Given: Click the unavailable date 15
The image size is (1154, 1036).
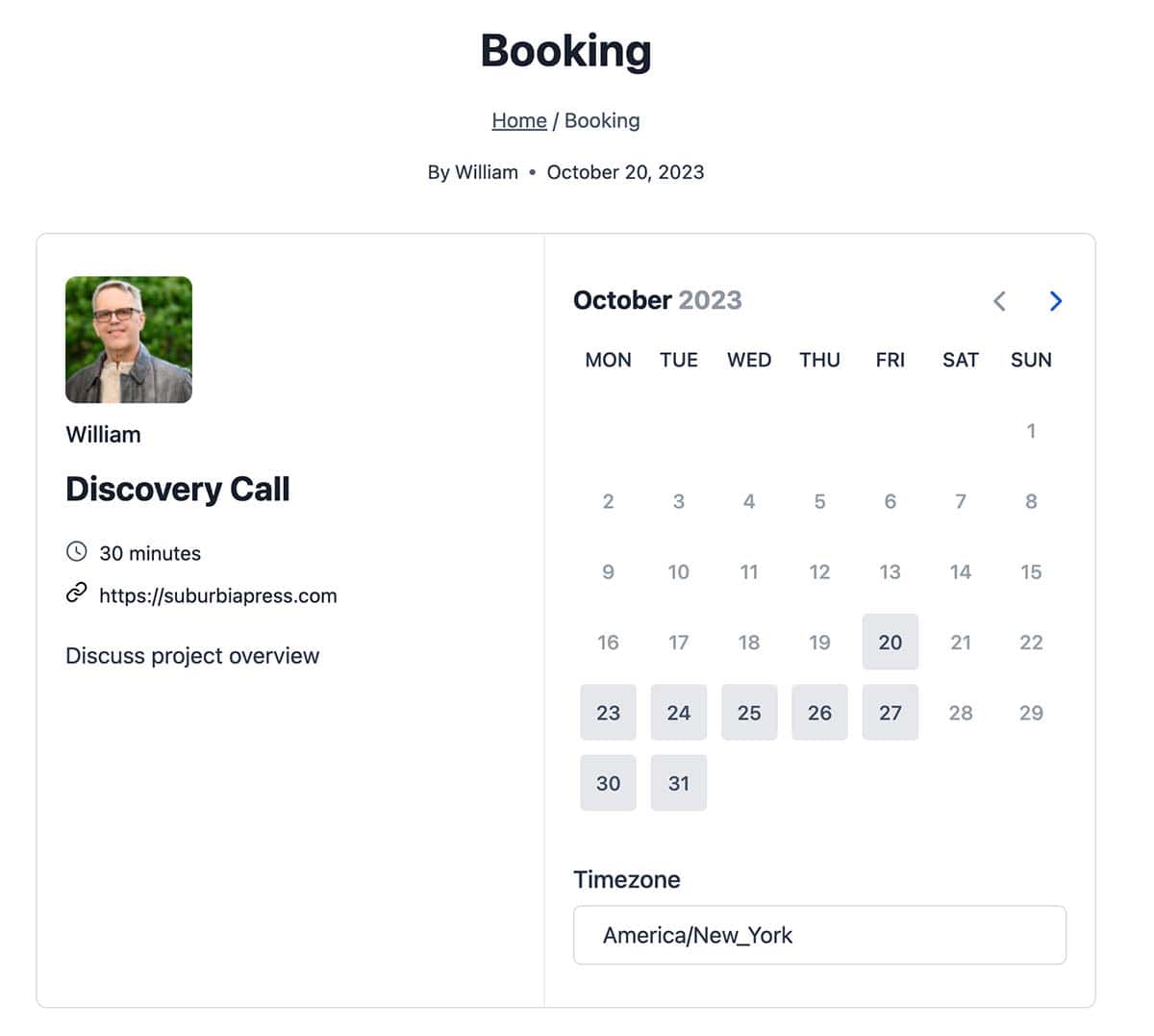Looking at the screenshot, I should coord(1031,571).
